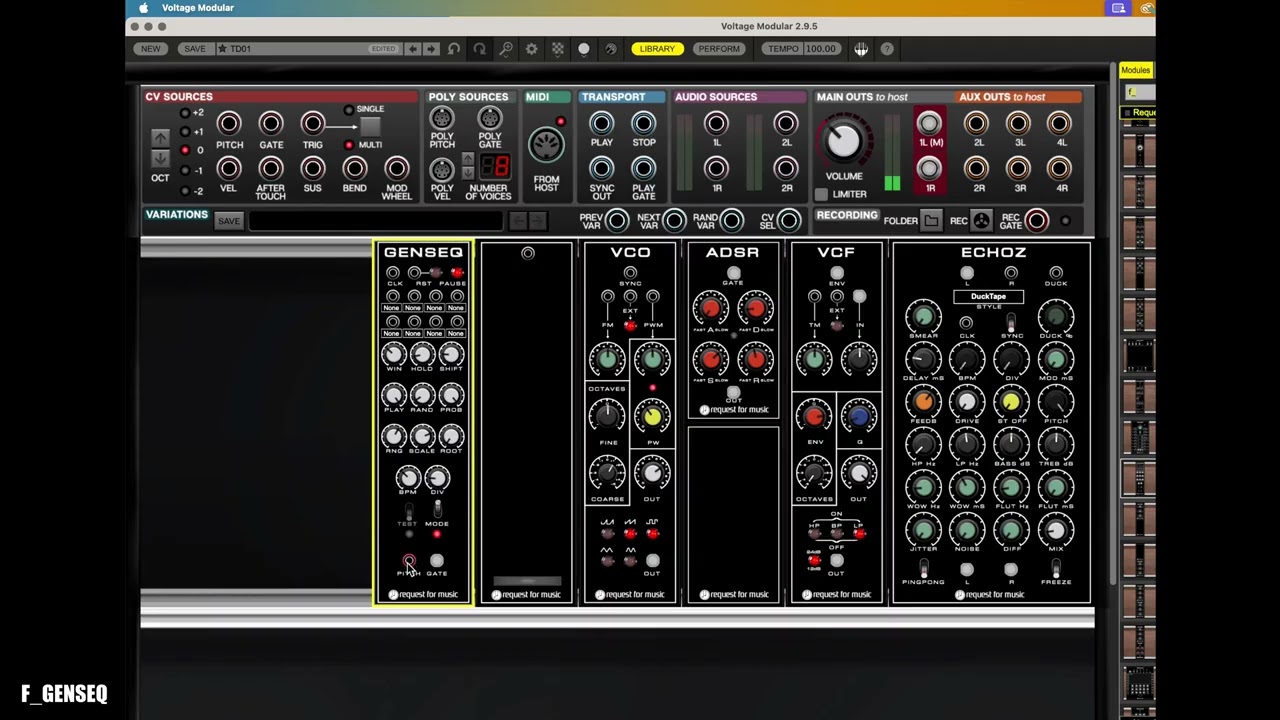Click the VCO SYNC input jack
The width and height of the screenshot is (1280, 720).
click(630, 272)
